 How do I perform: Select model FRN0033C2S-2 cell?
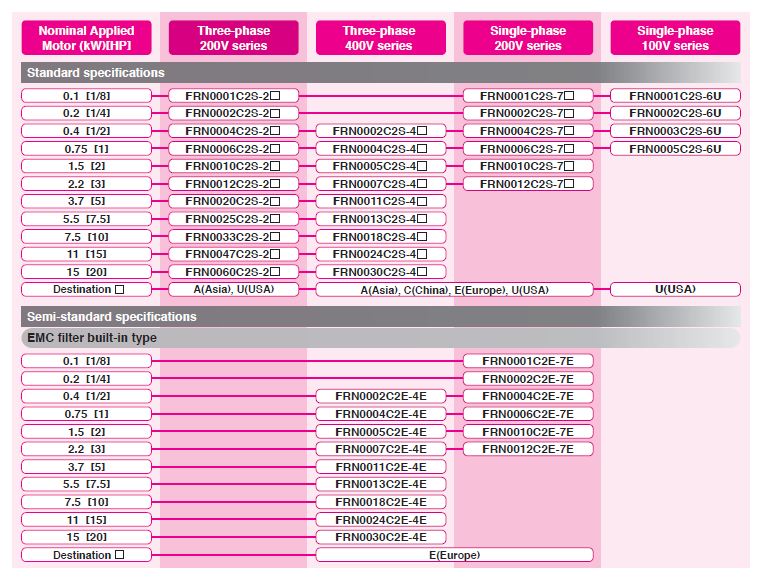tap(234, 237)
